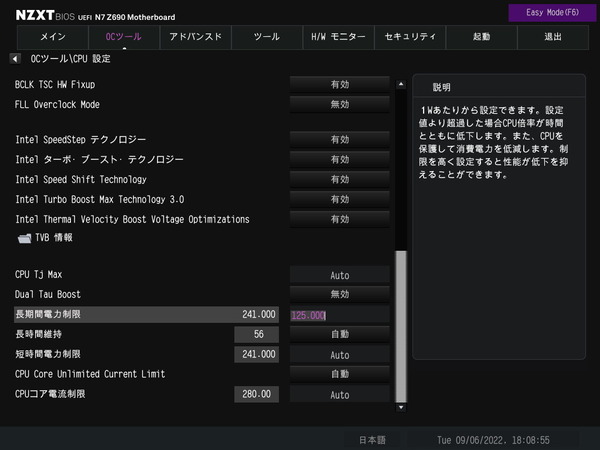Open 長時間維持 自動 value selector
Screen dimensions: 600x450
click(x=339, y=335)
